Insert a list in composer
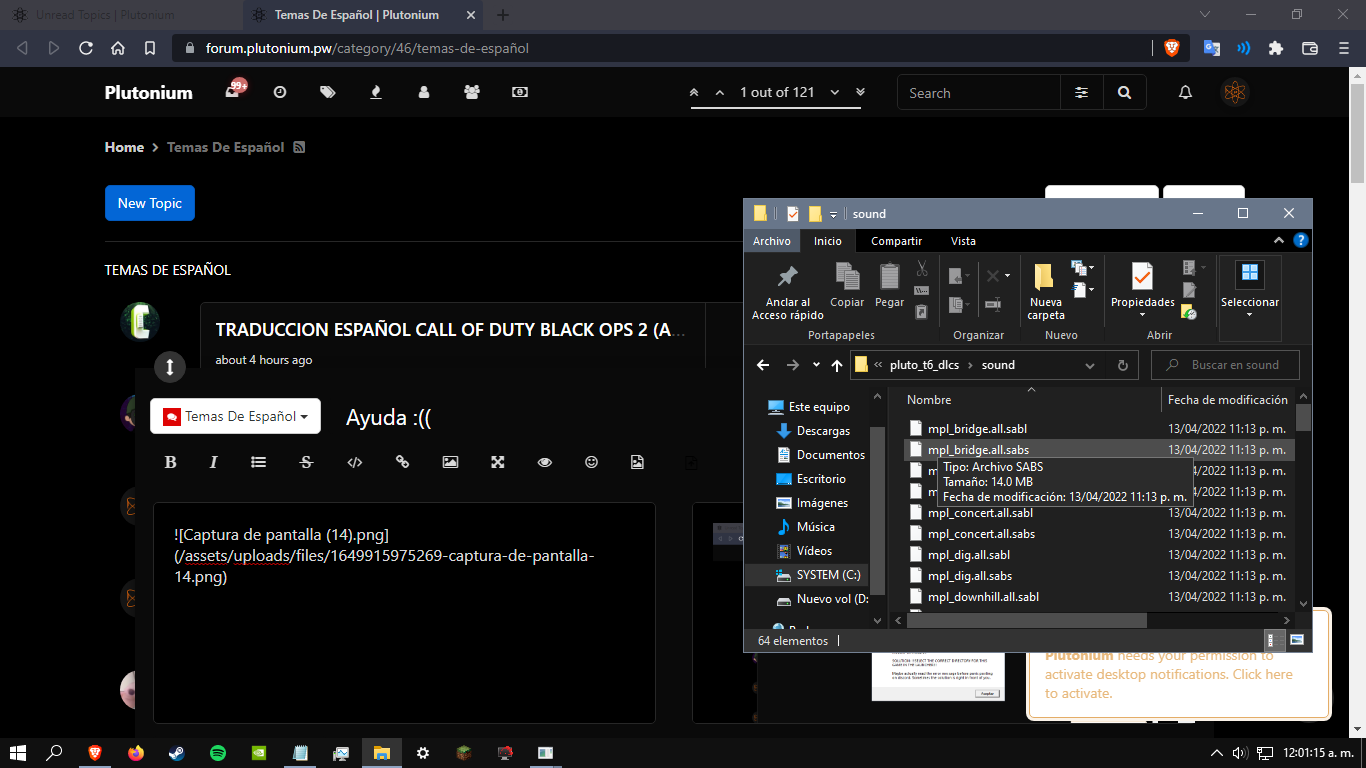1366x768 pixels. (258, 462)
